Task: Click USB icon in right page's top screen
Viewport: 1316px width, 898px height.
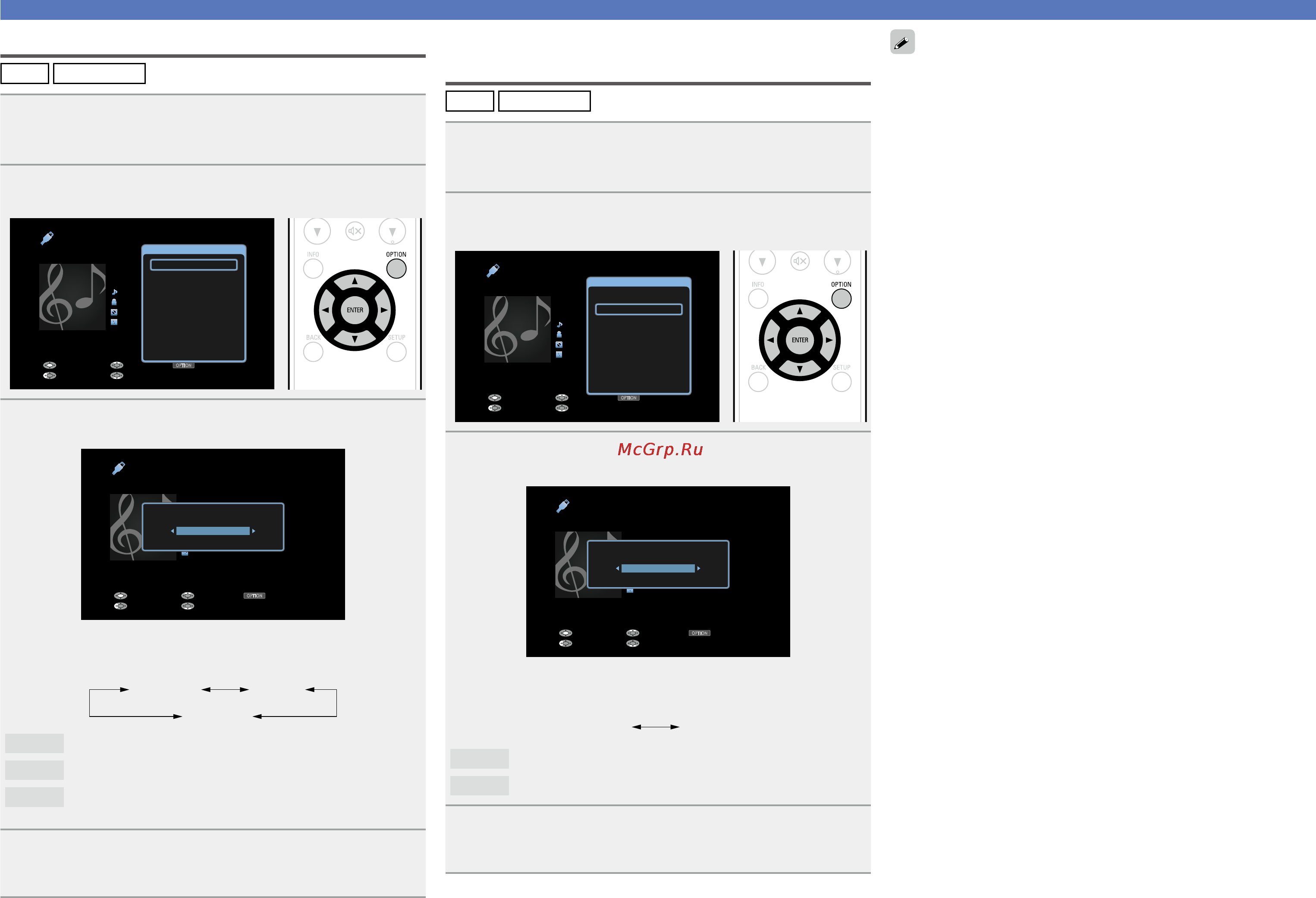Action: tap(493, 271)
